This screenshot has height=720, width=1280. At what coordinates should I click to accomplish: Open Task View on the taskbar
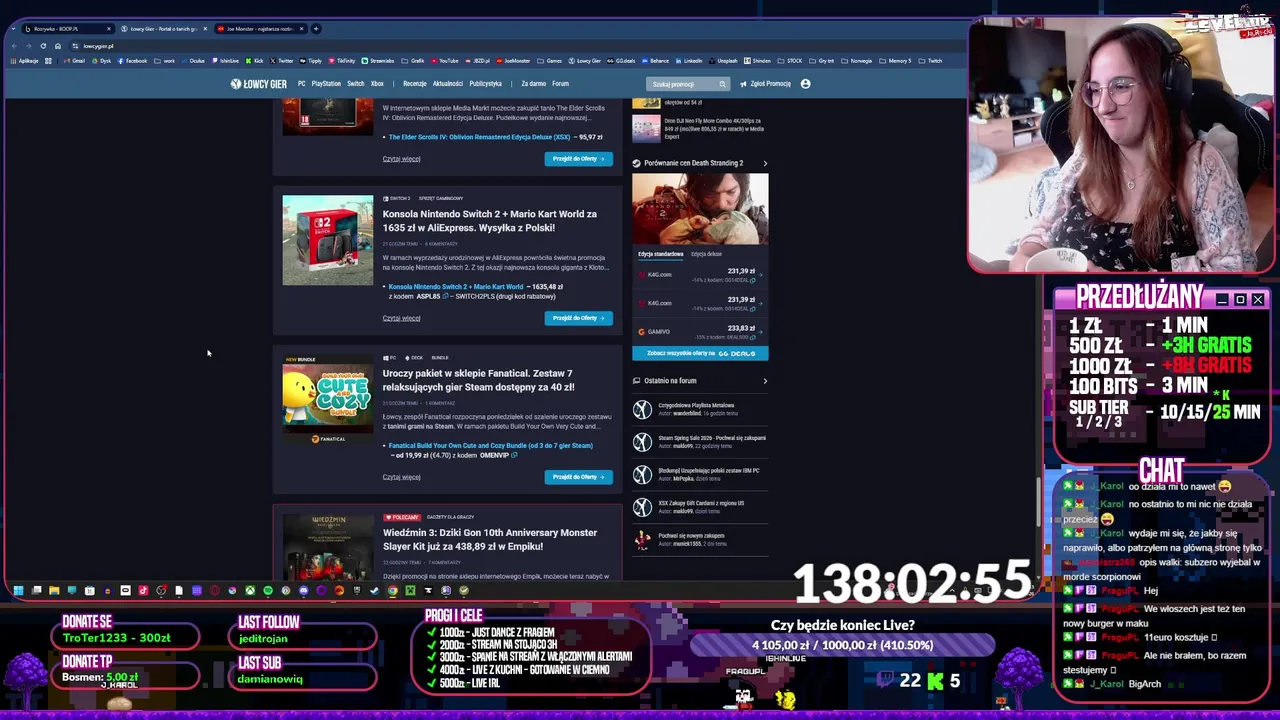pos(36,590)
